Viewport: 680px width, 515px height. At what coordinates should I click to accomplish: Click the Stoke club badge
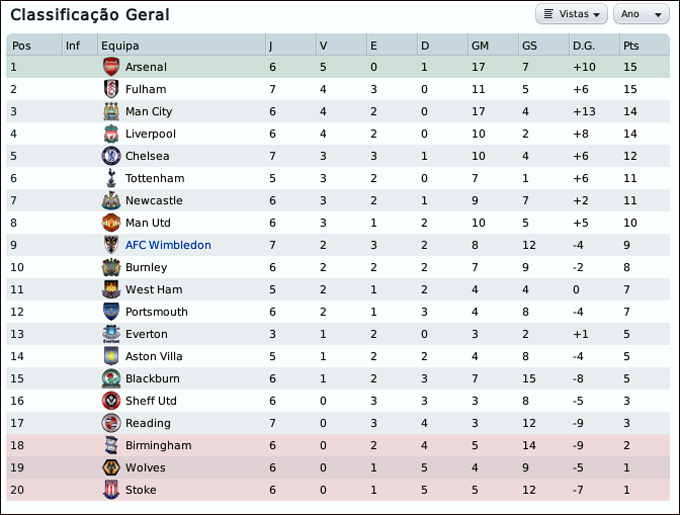point(110,490)
